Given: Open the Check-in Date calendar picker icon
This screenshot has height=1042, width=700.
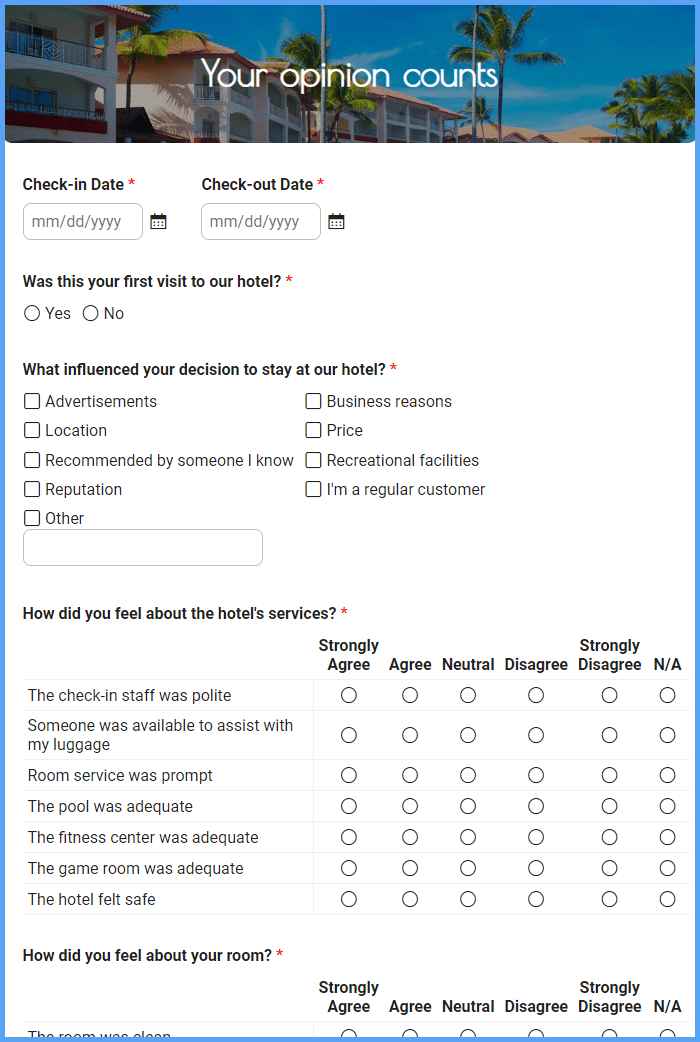Looking at the screenshot, I should (x=158, y=221).
